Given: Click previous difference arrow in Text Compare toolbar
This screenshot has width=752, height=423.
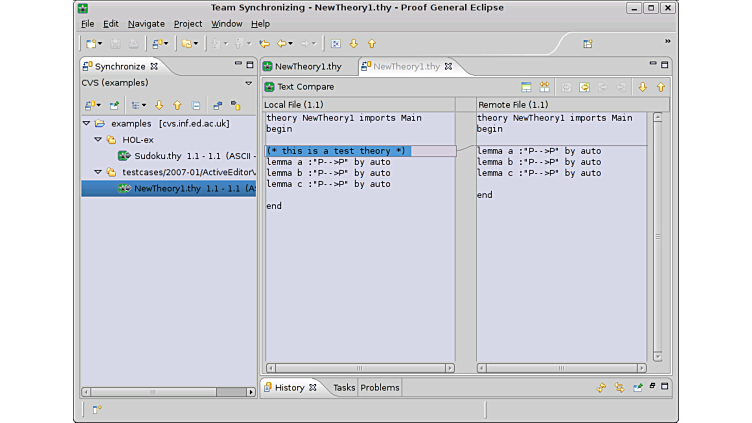Looking at the screenshot, I should click(660, 87).
